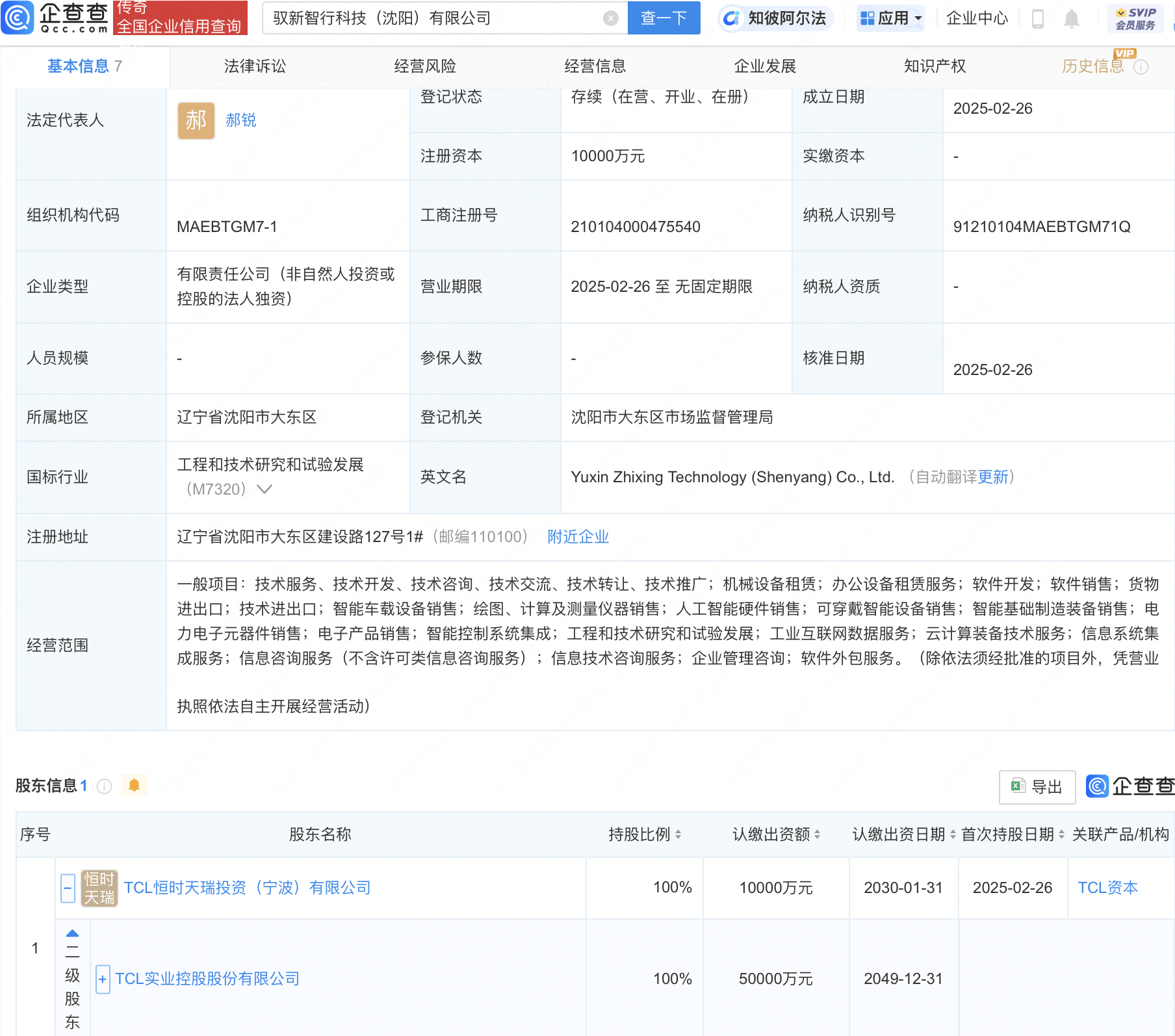
Task: Switch to the 经营信息 tab
Action: tap(595, 66)
